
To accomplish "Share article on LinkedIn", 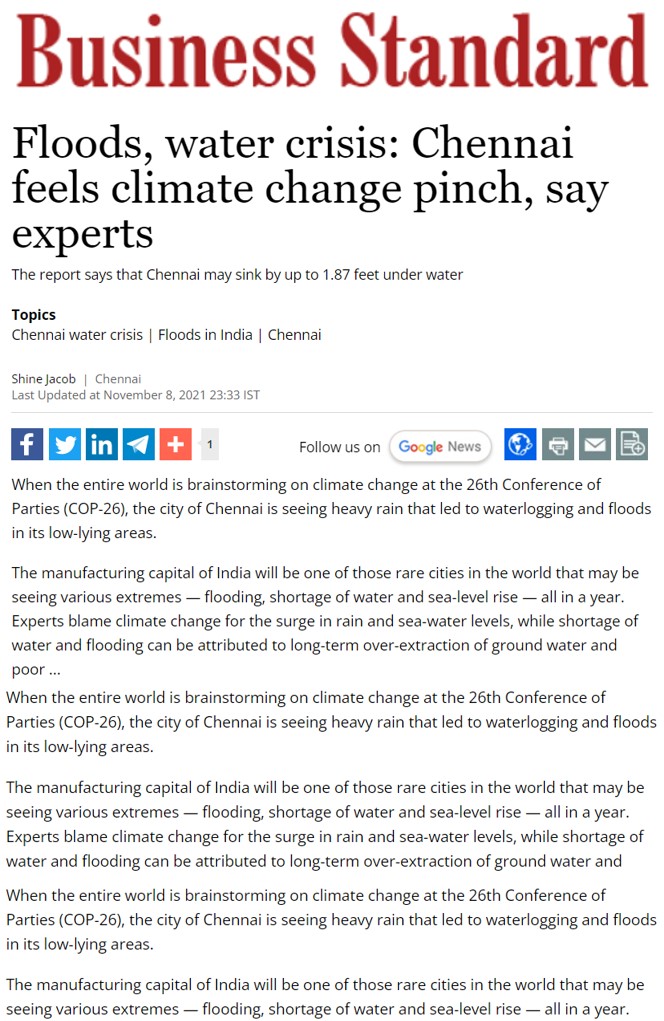I will coord(102,444).
